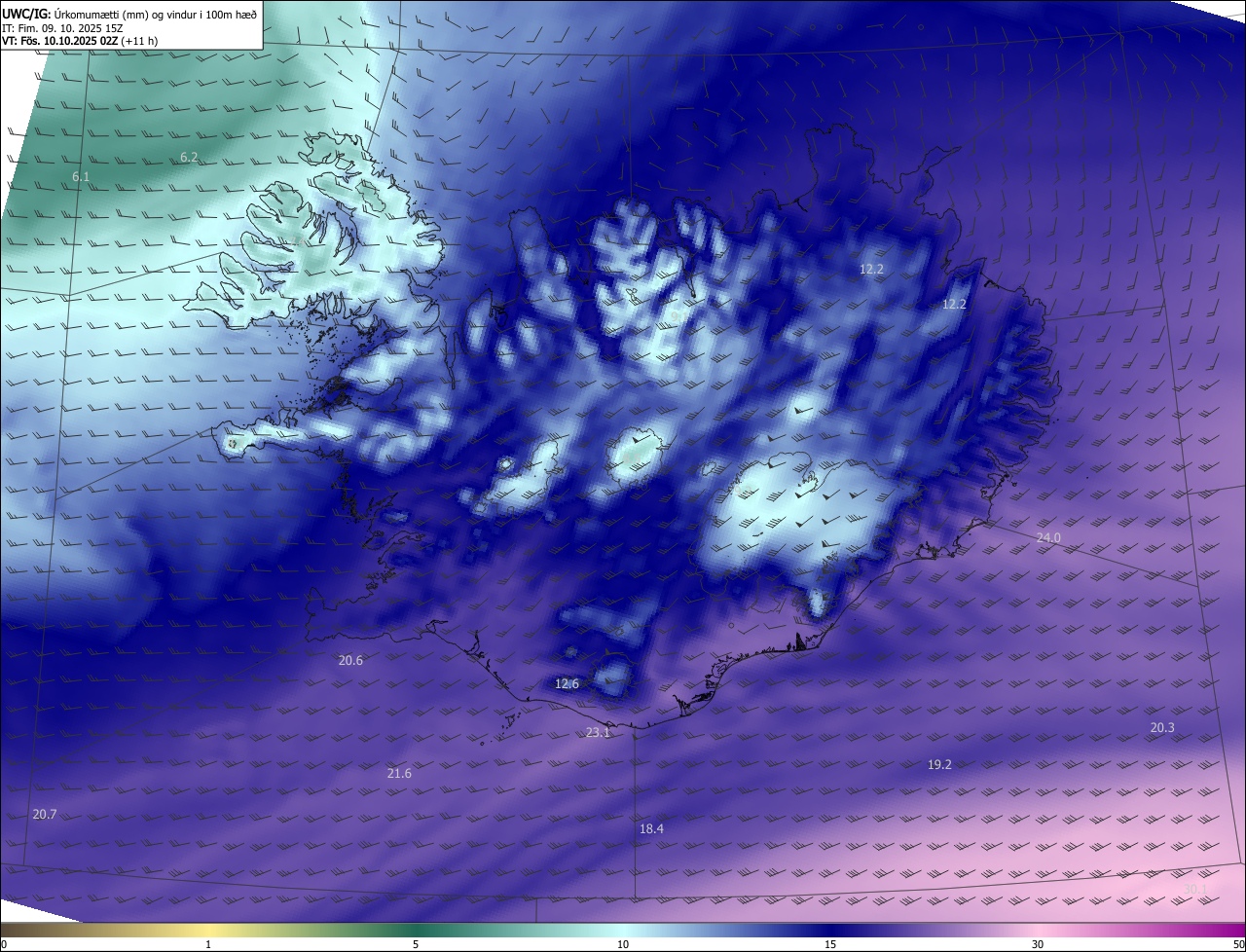Click the 20.7 value label
The height and width of the screenshot is (952, 1246).
coord(45,814)
